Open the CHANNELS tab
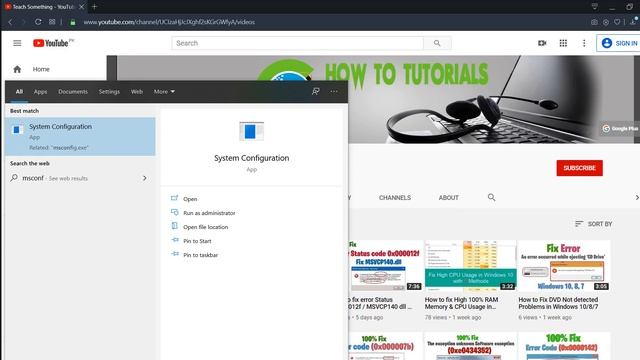 click(x=395, y=198)
